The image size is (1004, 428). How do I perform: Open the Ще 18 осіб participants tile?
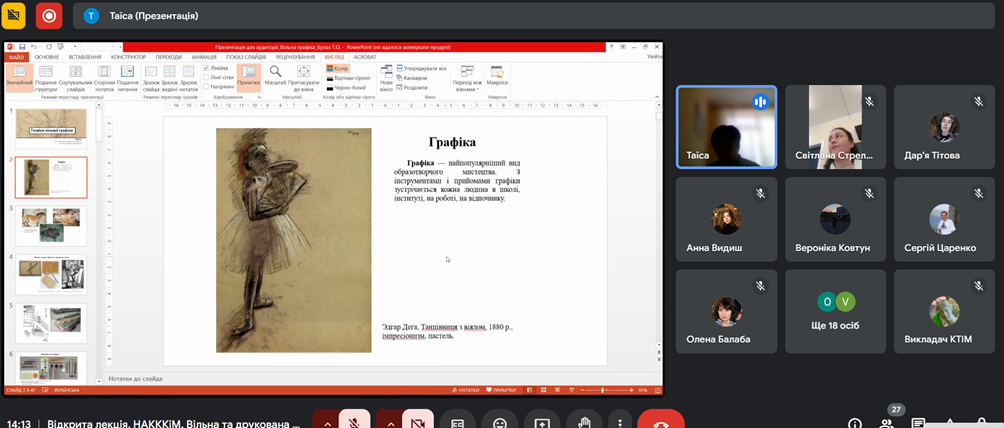point(836,311)
